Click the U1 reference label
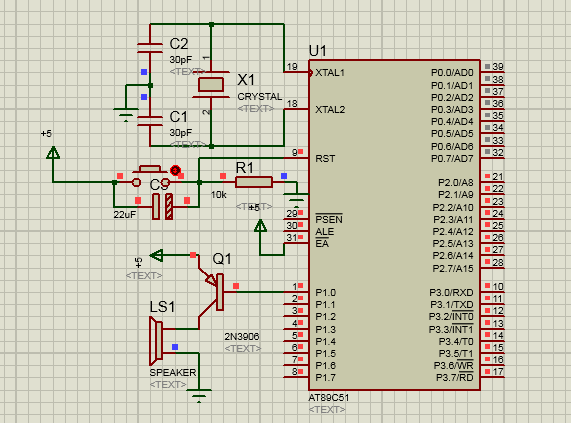 tap(318, 51)
